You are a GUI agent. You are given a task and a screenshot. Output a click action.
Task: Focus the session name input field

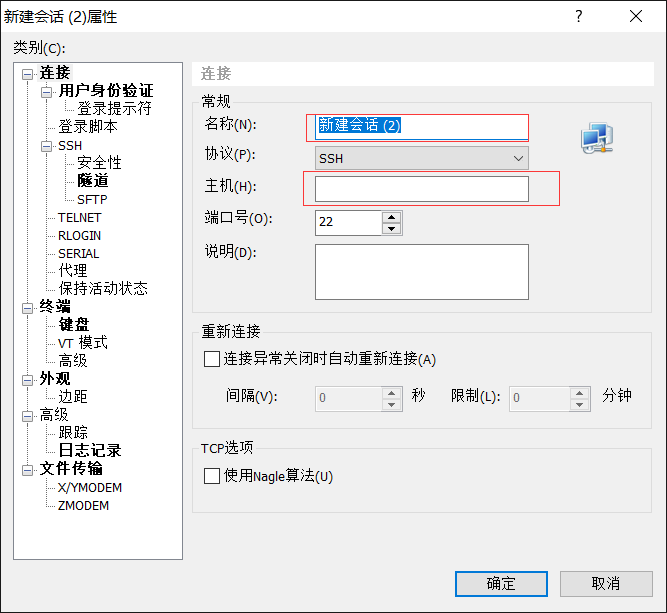(422, 127)
